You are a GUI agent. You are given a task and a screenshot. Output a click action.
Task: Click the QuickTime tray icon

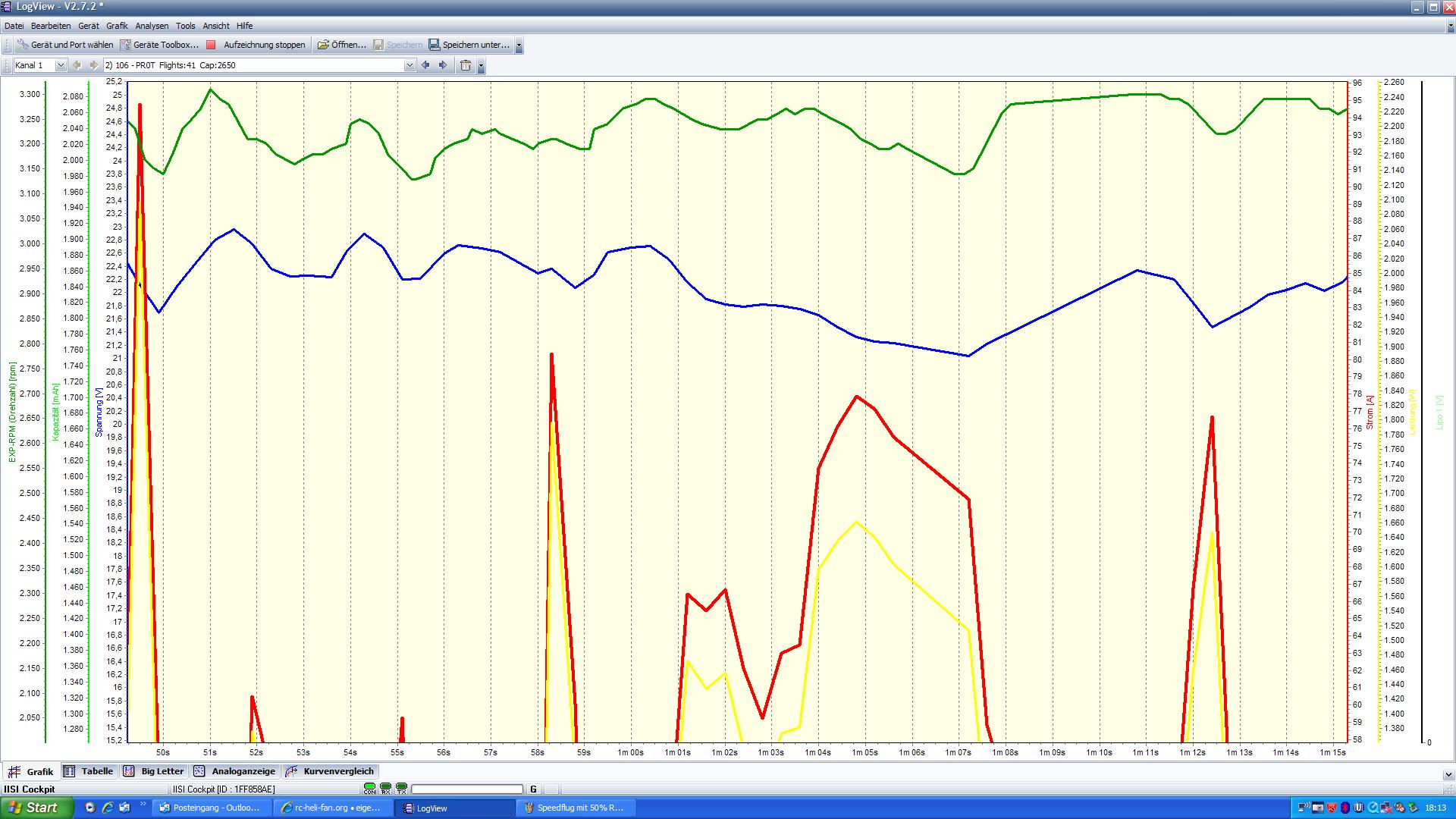(1373, 808)
